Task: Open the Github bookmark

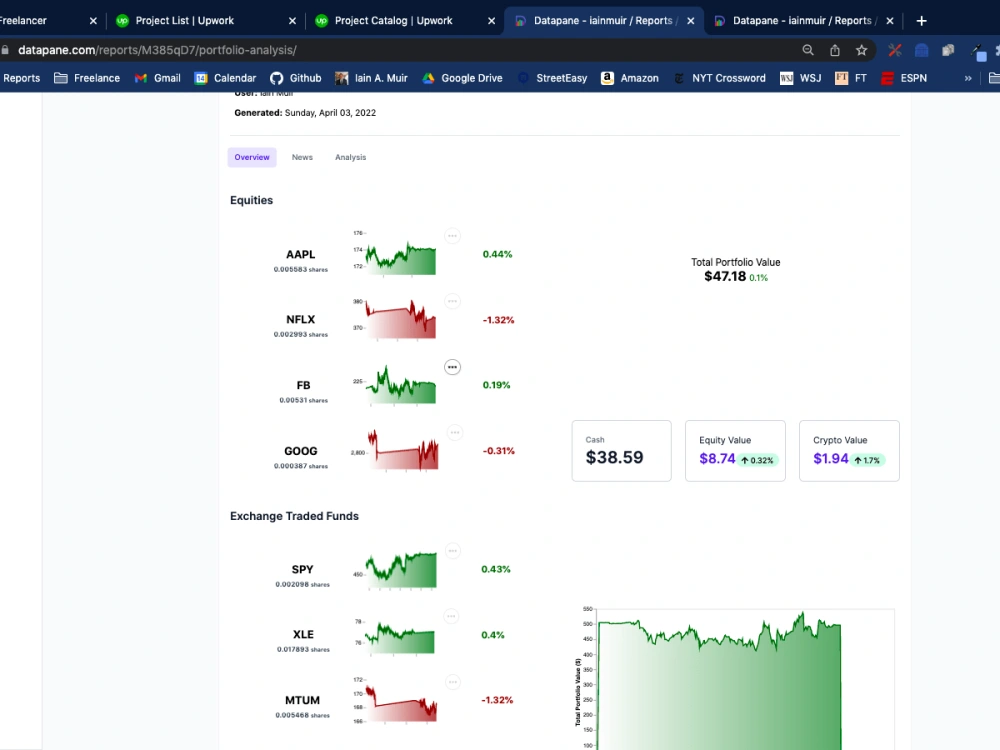Action: [x=295, y=78]
